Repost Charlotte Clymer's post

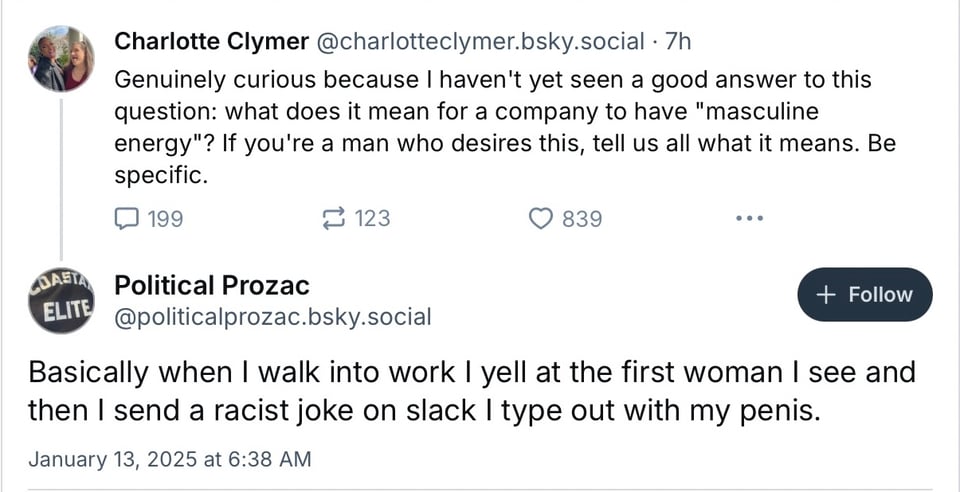332,218
